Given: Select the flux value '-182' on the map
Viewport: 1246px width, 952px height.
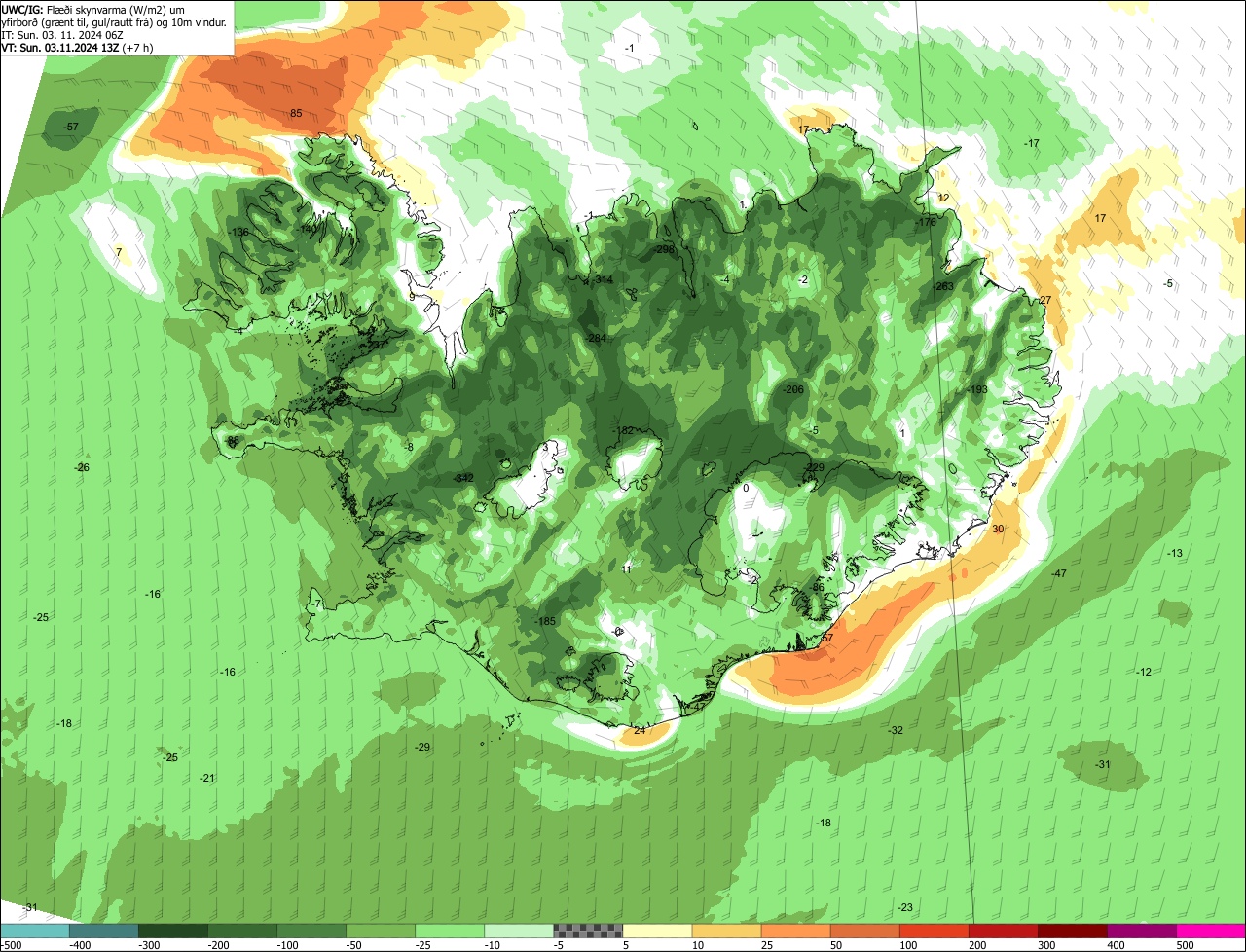Looking at the screenshot, I should point(623,431).
